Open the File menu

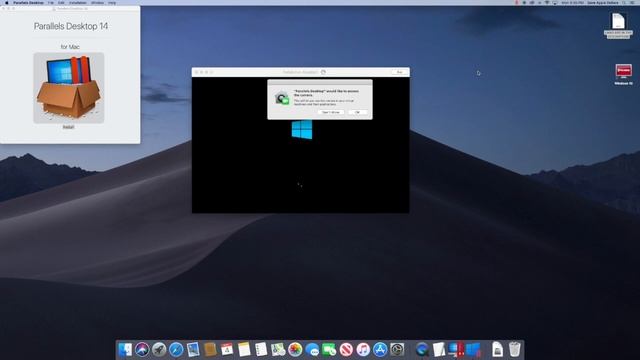click(51, 2)
